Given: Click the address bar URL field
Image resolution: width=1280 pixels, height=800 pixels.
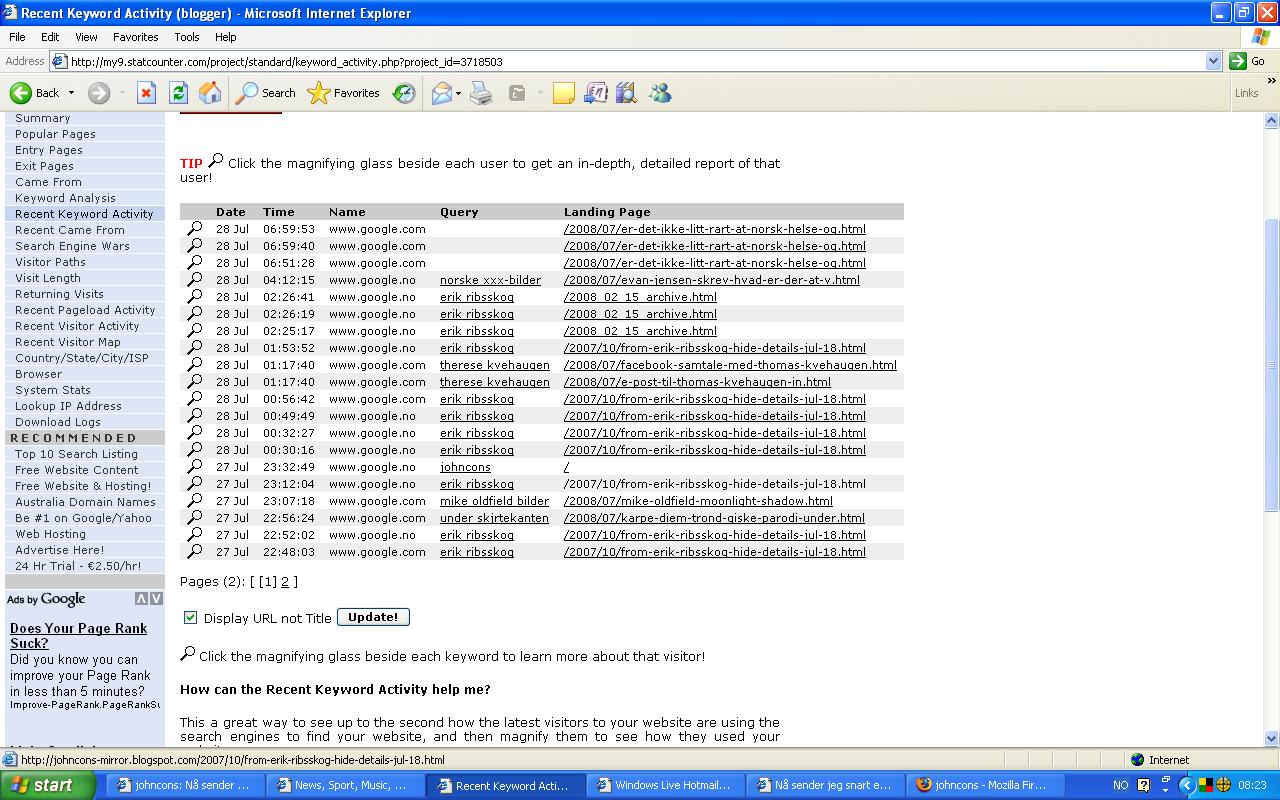Looking at the screenshot, I should pyautogui.click(x=636, y=61).
